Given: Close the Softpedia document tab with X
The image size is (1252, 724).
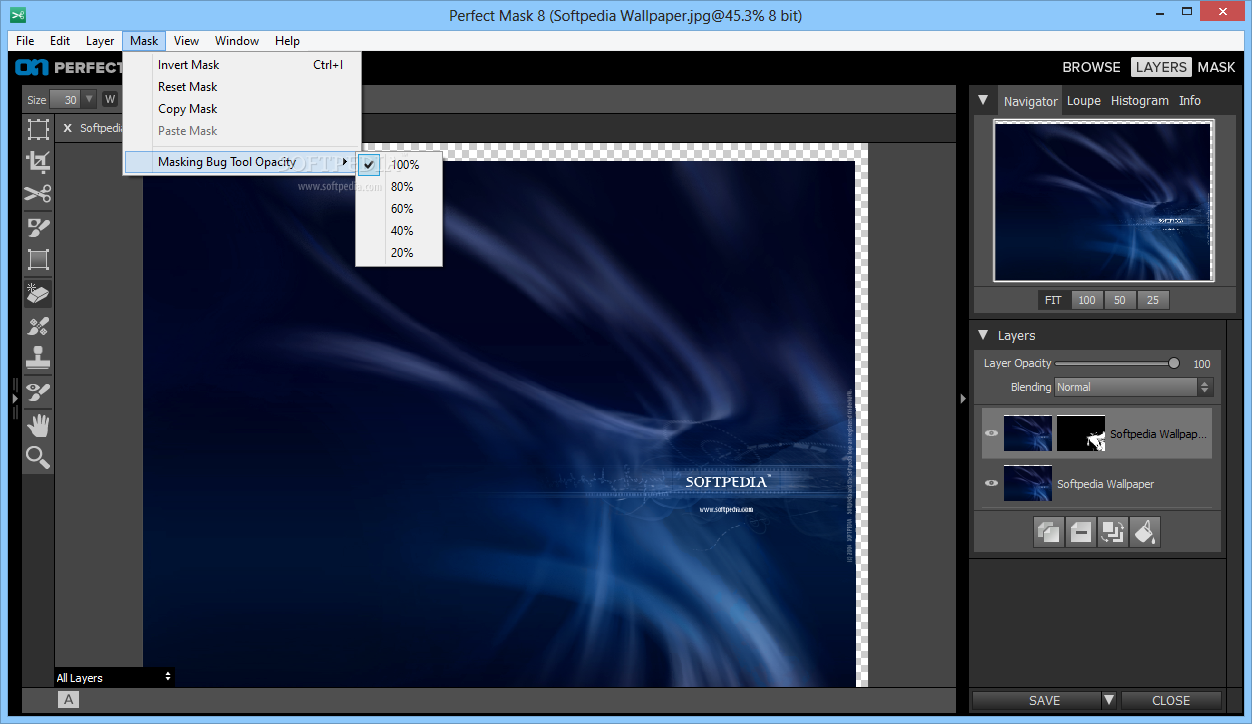Looking at the screenshot, I should [67, 128].
